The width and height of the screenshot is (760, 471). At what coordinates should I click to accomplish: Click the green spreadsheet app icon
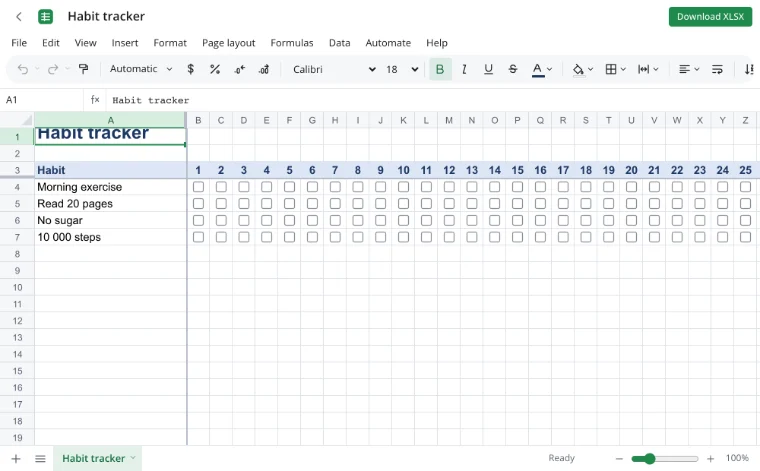46,16
